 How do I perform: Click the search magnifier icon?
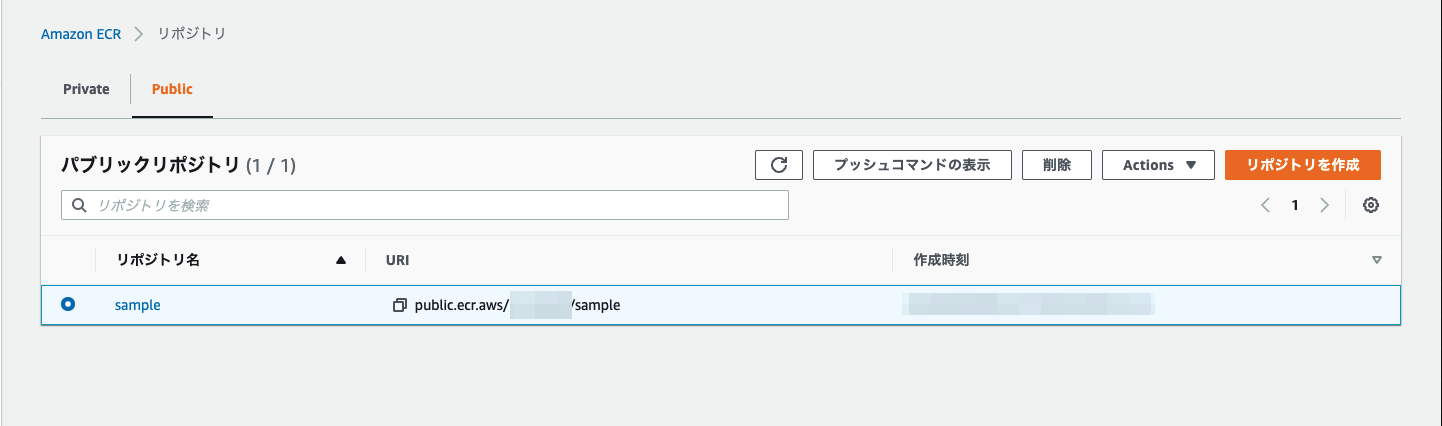[x=79, y=205]
